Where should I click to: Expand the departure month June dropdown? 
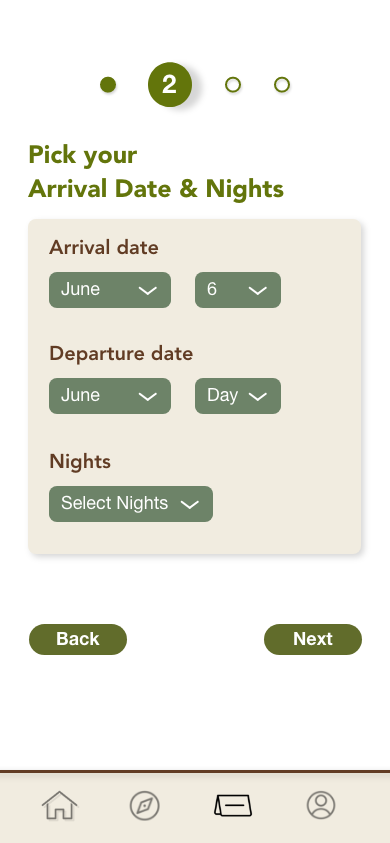click(110, 396)
